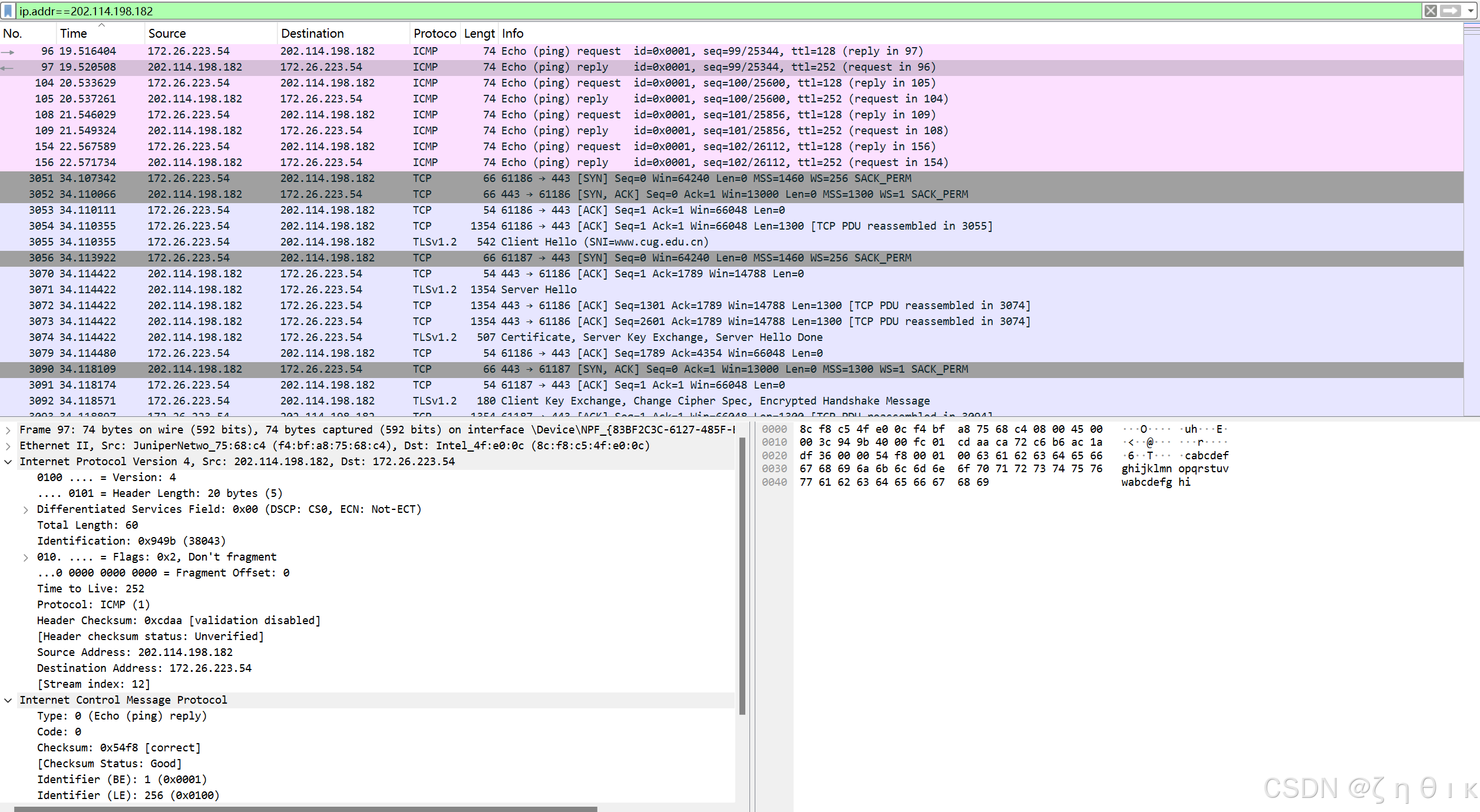Image resolution: width=1480 pixels, height=812 pixels.
Task: Open the recent filters dropdown arrow
Action: (1471, 11)
